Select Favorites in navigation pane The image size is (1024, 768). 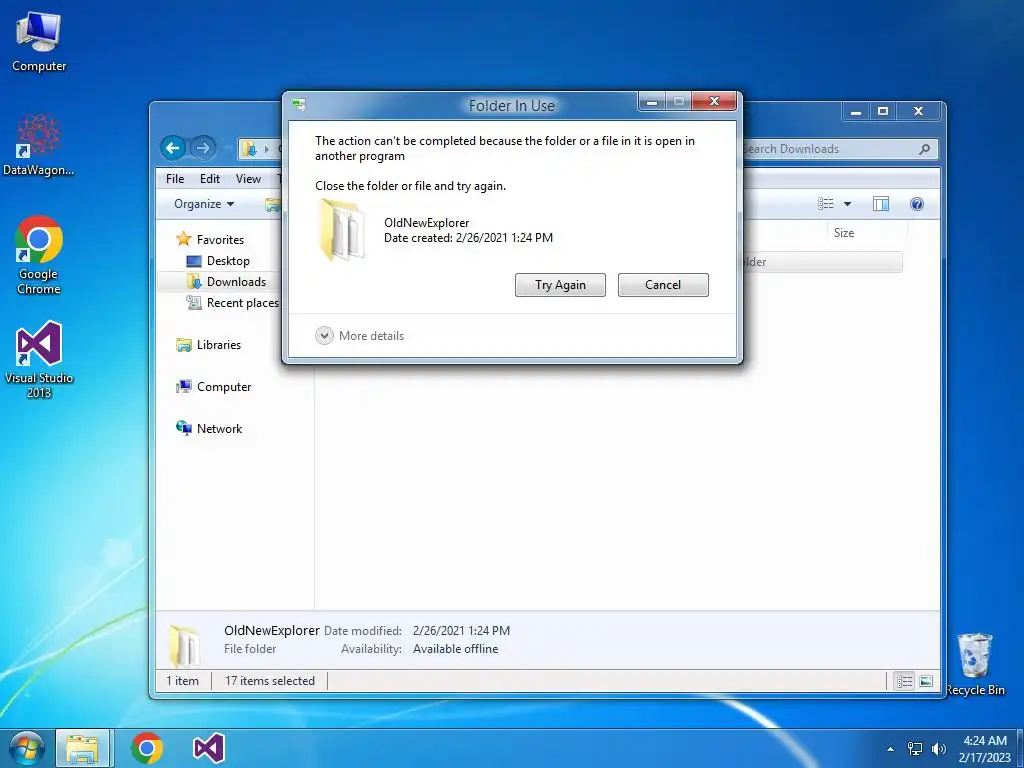220,240
